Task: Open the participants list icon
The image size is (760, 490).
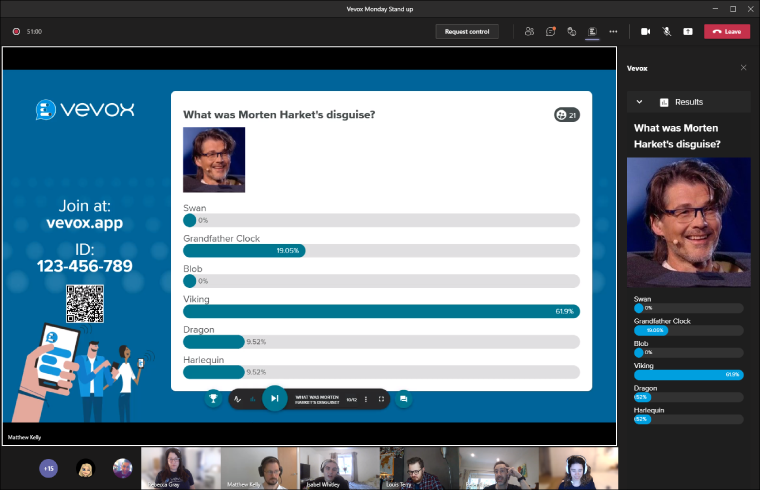Action: pos(529,31)
